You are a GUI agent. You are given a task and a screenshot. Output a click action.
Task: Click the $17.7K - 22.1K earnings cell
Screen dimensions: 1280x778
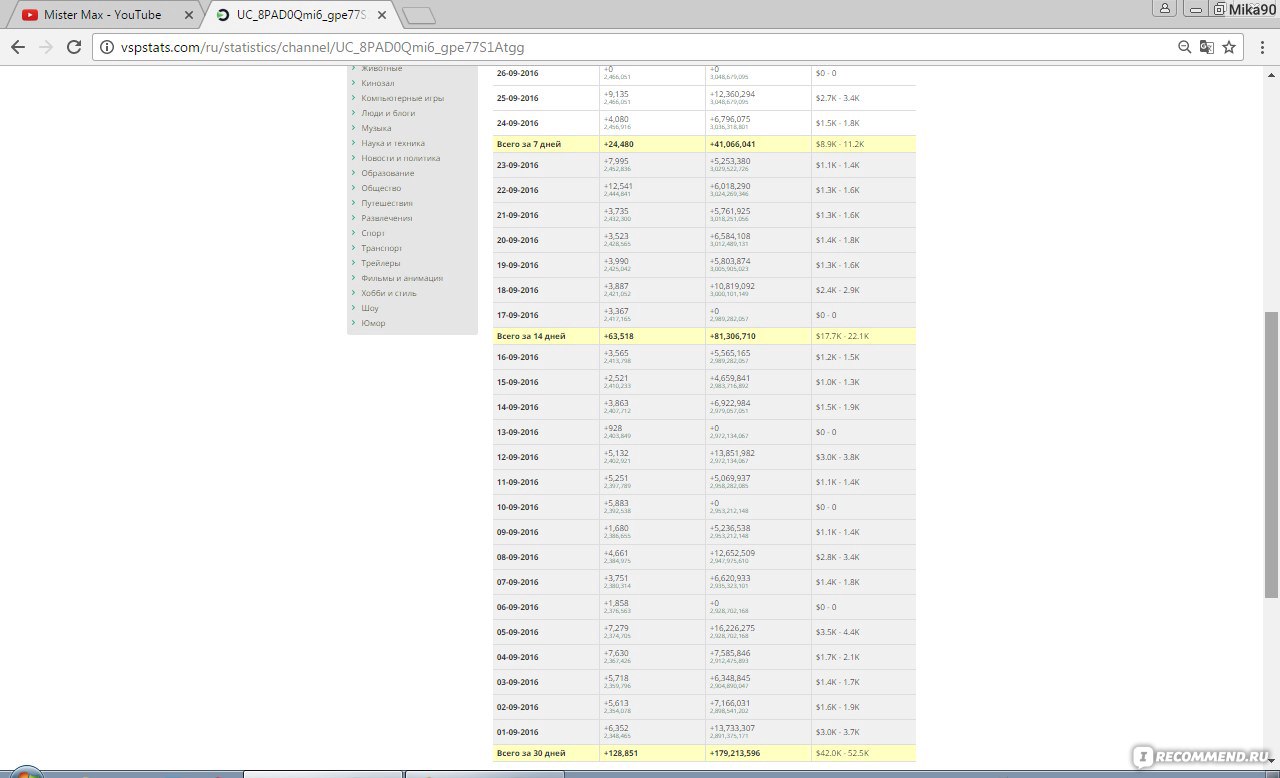click(842, 336)
